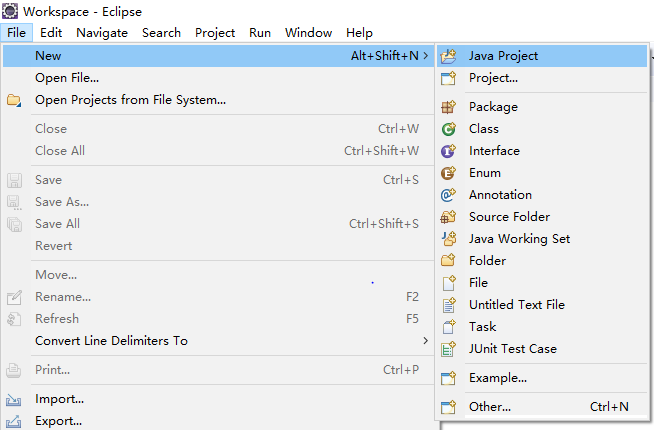The width and height of the screenshot is (654, 430).
Task: Expand Convert Line Delimiters To arrow
Action: [425, 341]
